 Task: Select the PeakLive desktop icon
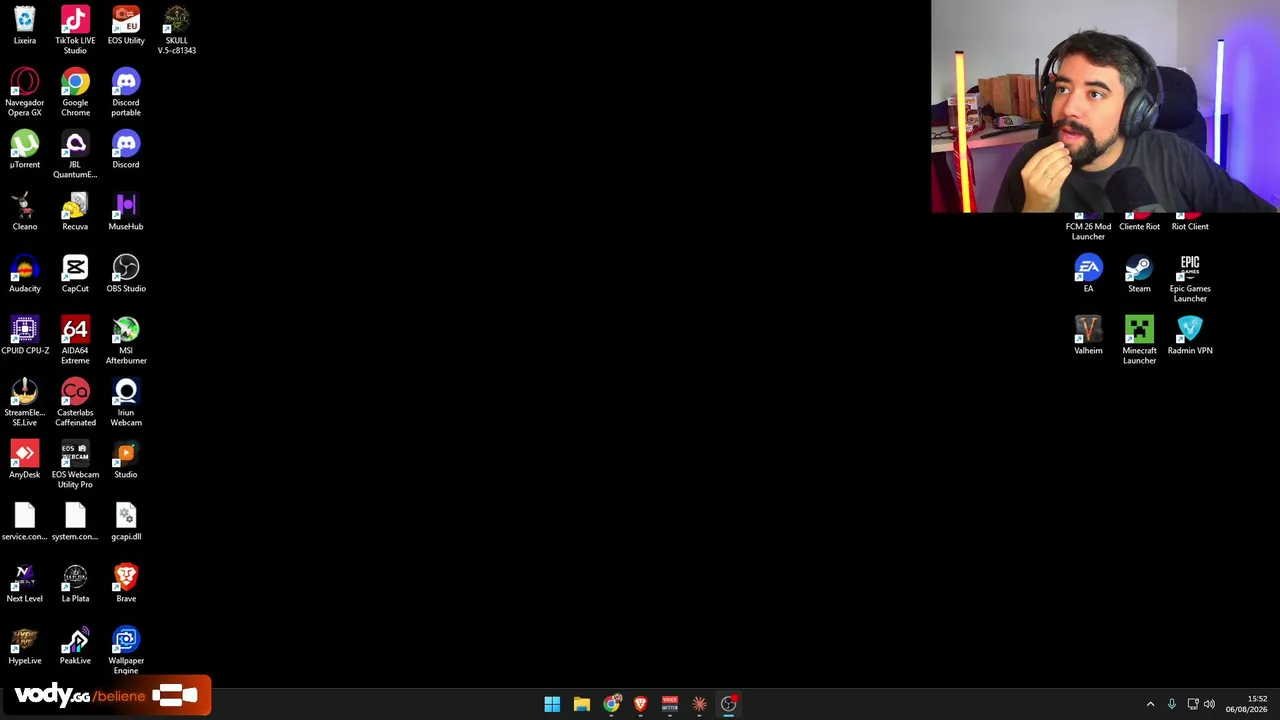coord(75,640)
